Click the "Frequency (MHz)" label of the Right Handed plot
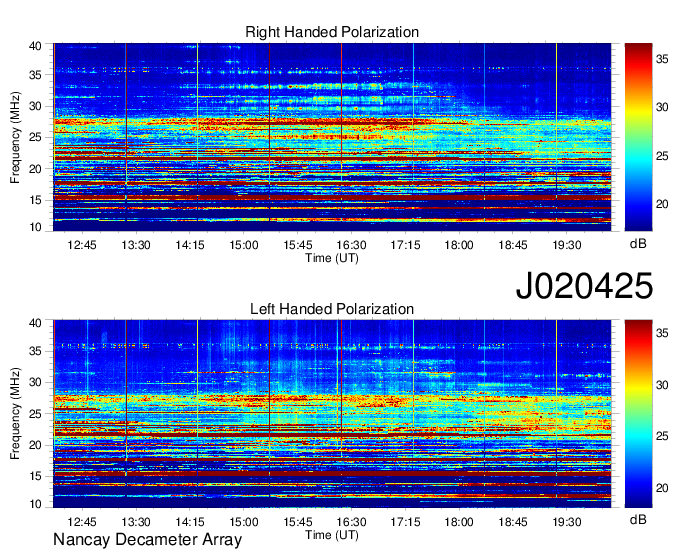Screen dimensions: 680x552 point(15,137)
